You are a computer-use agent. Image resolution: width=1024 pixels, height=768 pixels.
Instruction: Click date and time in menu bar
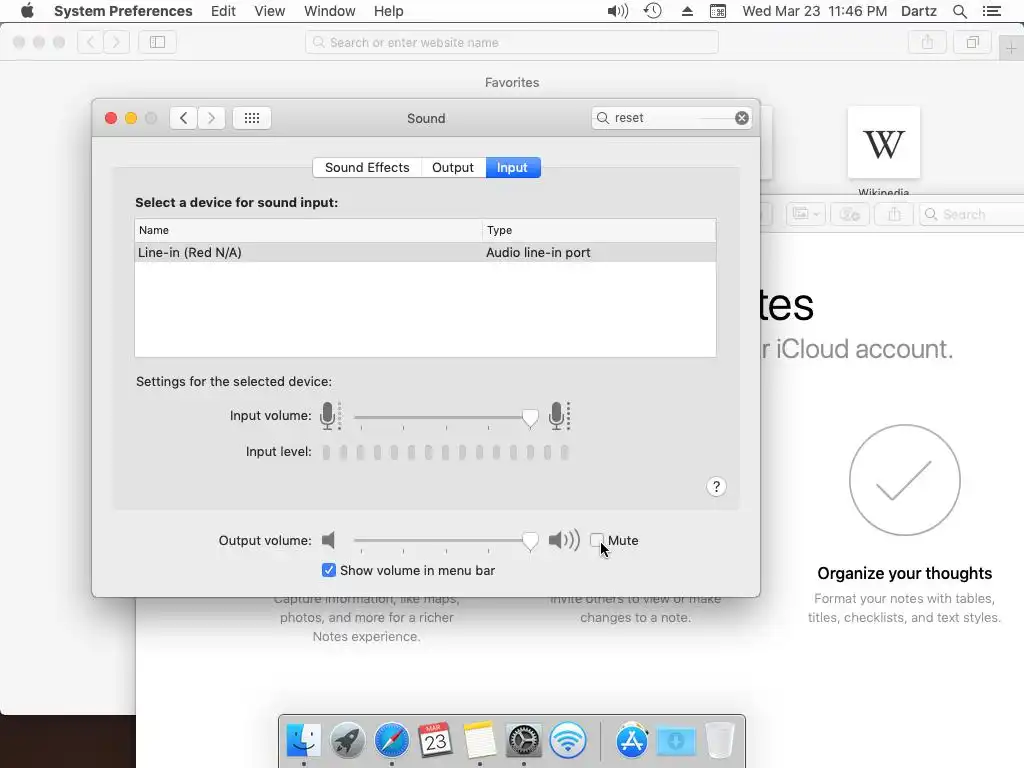(814, 11)
